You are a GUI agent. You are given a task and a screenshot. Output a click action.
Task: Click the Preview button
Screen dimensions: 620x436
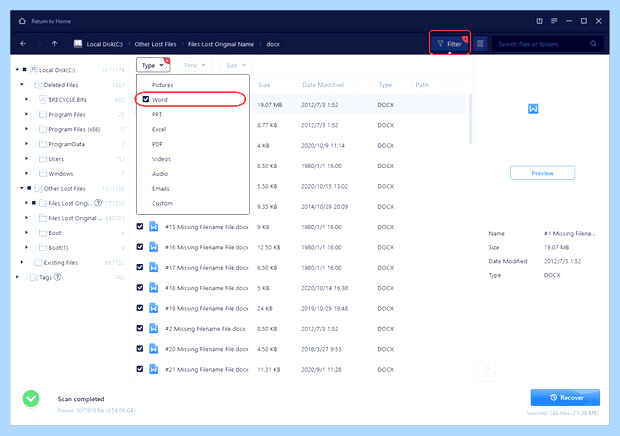pos(542,173)
